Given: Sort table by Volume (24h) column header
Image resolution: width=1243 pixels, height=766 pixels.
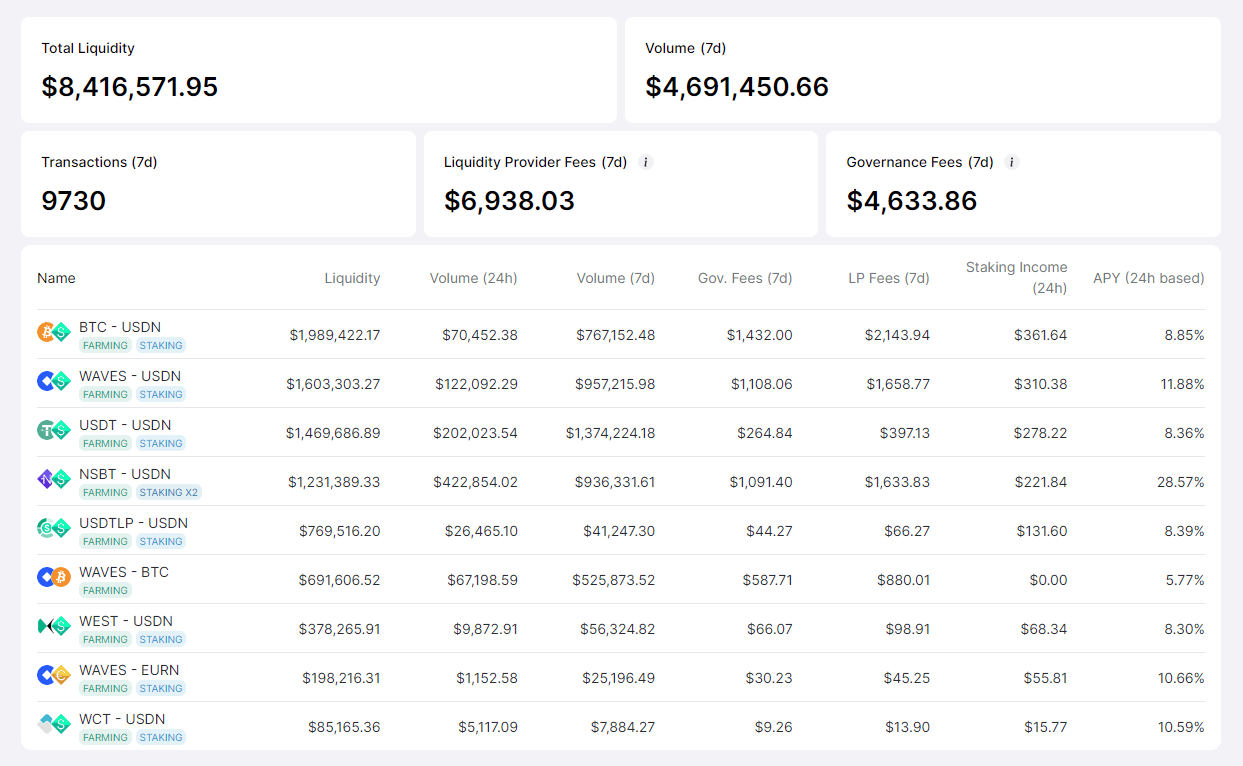Looking at the screenshot, I should point(474,278).
